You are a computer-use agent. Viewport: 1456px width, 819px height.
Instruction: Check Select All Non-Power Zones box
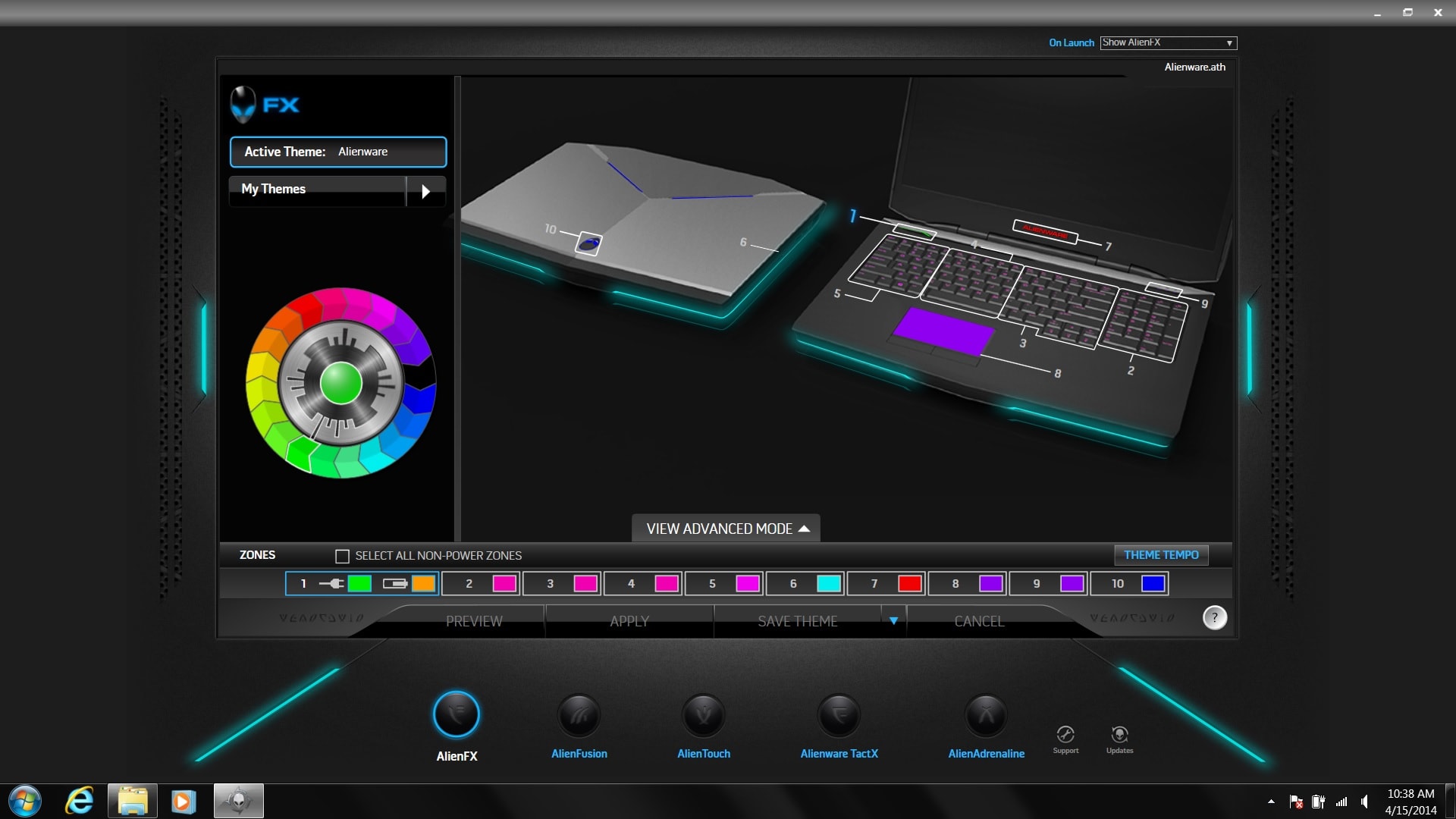click(342, 557)
